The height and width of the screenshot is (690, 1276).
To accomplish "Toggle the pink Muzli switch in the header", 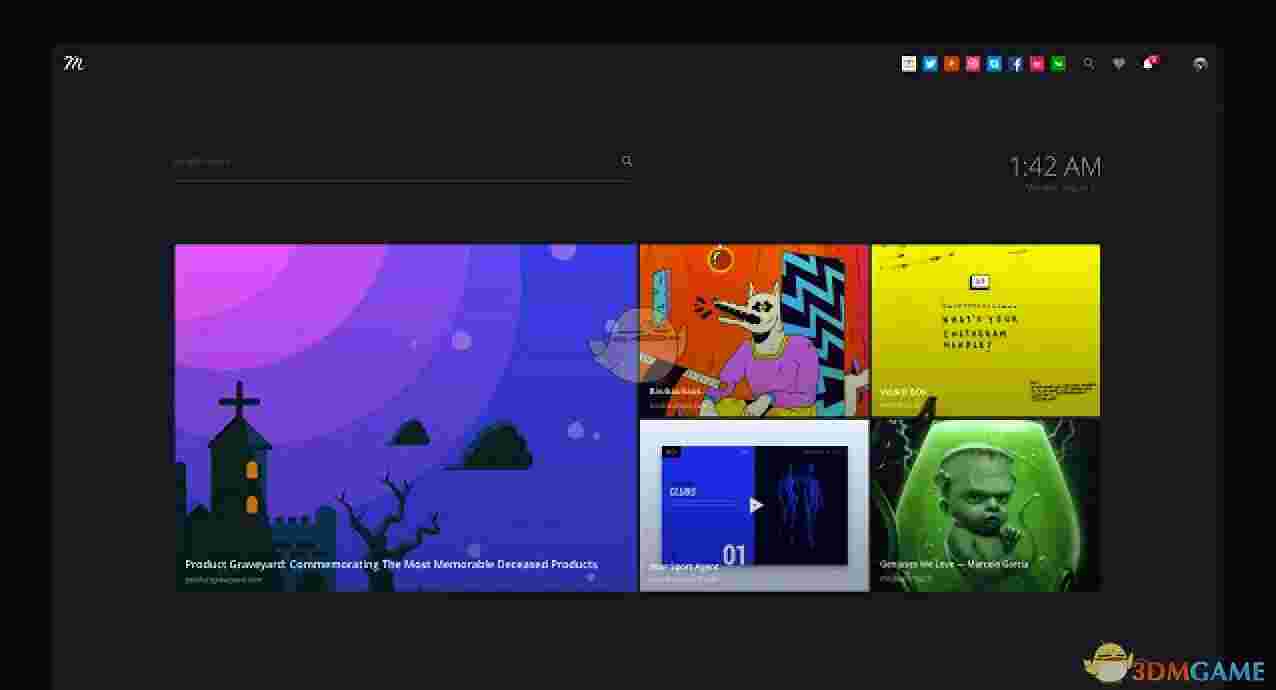I will 1148,63.
